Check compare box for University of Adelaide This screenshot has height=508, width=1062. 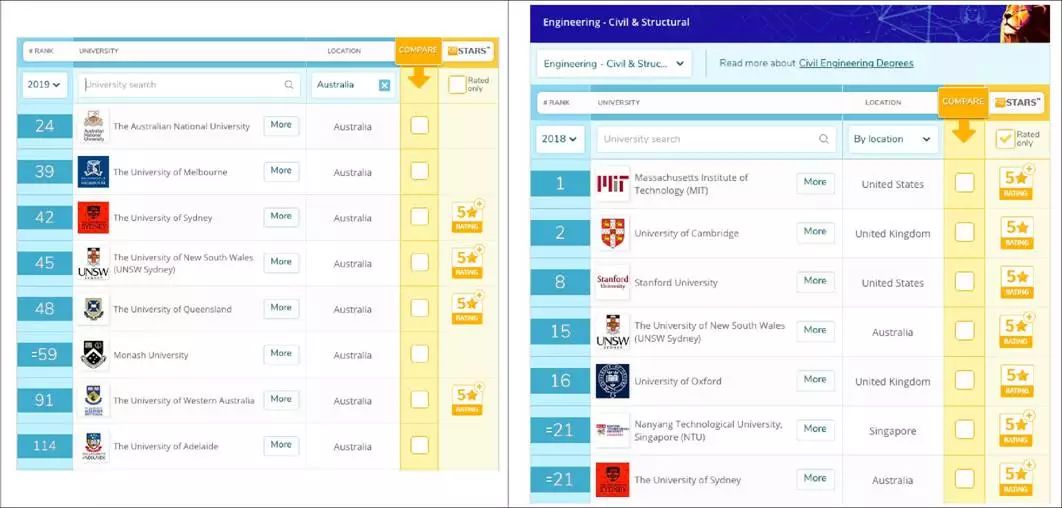(x=419, y=445)
